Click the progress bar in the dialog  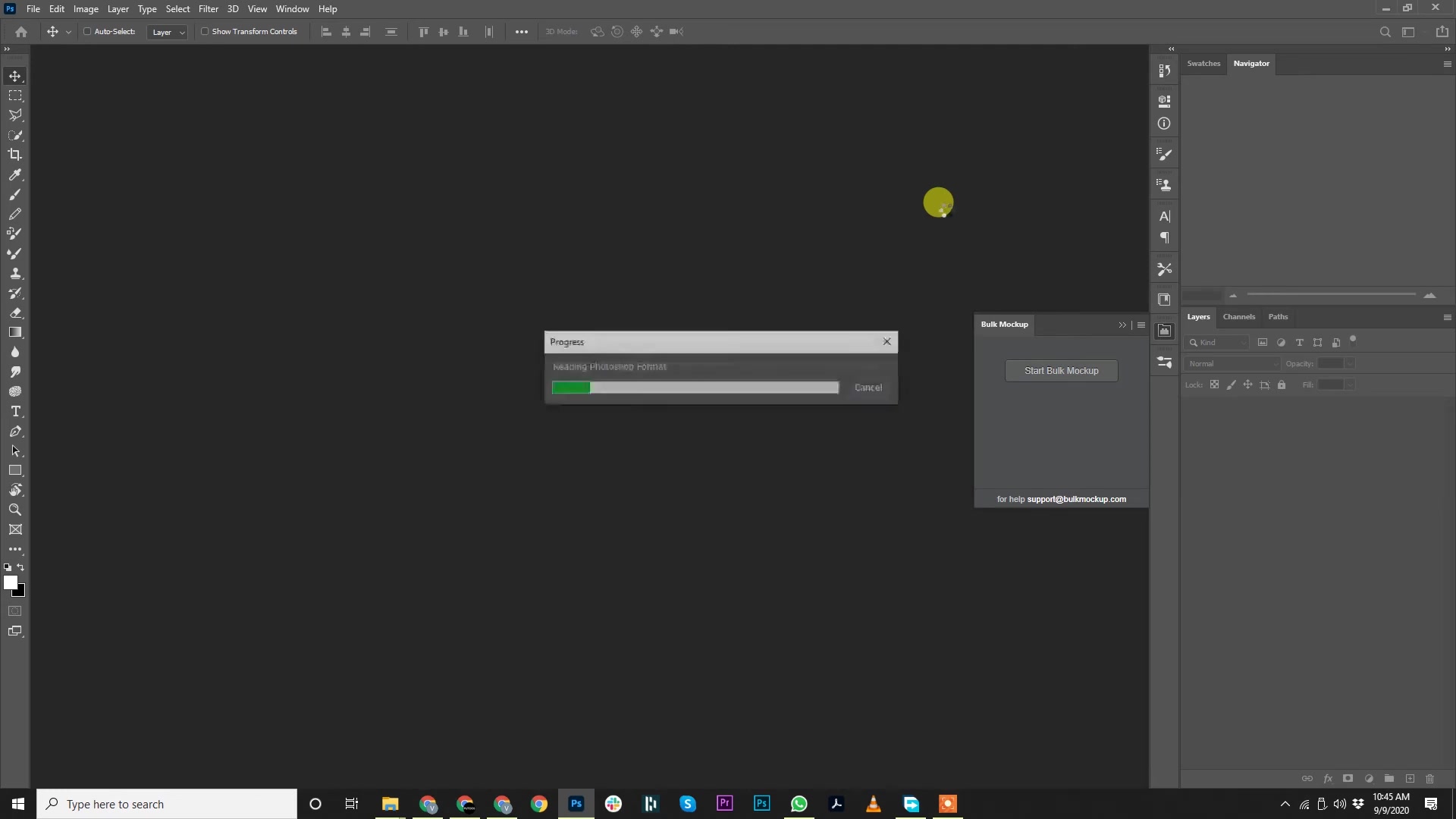coord(695,387)
